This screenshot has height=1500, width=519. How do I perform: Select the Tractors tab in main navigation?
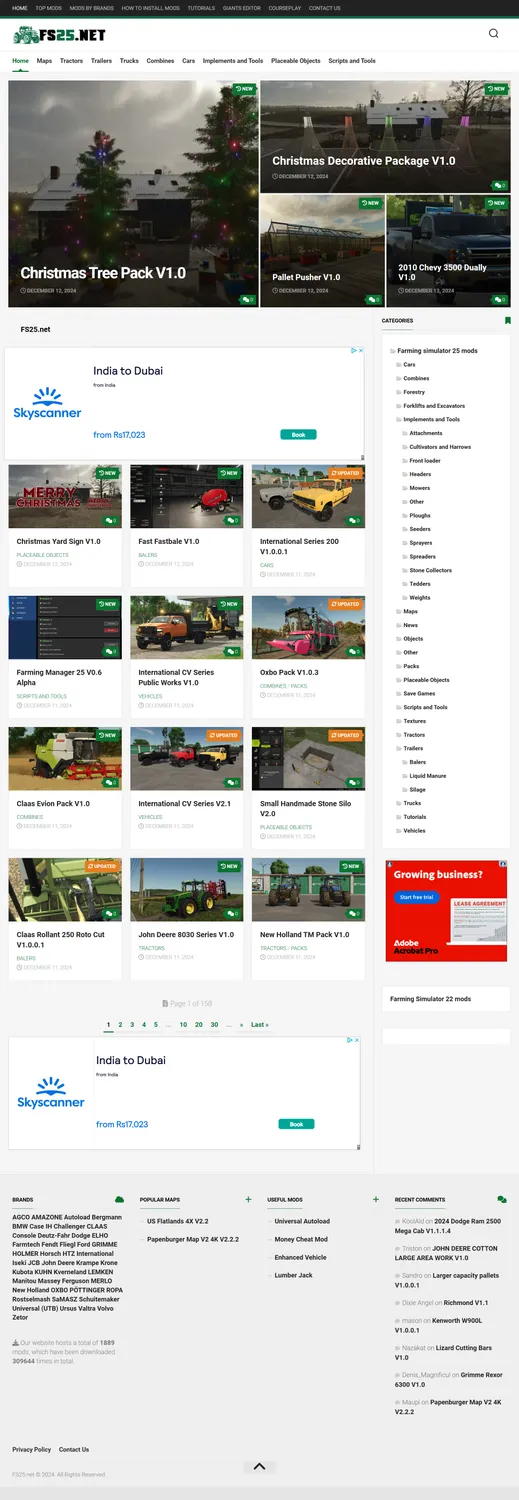(71, 61)
